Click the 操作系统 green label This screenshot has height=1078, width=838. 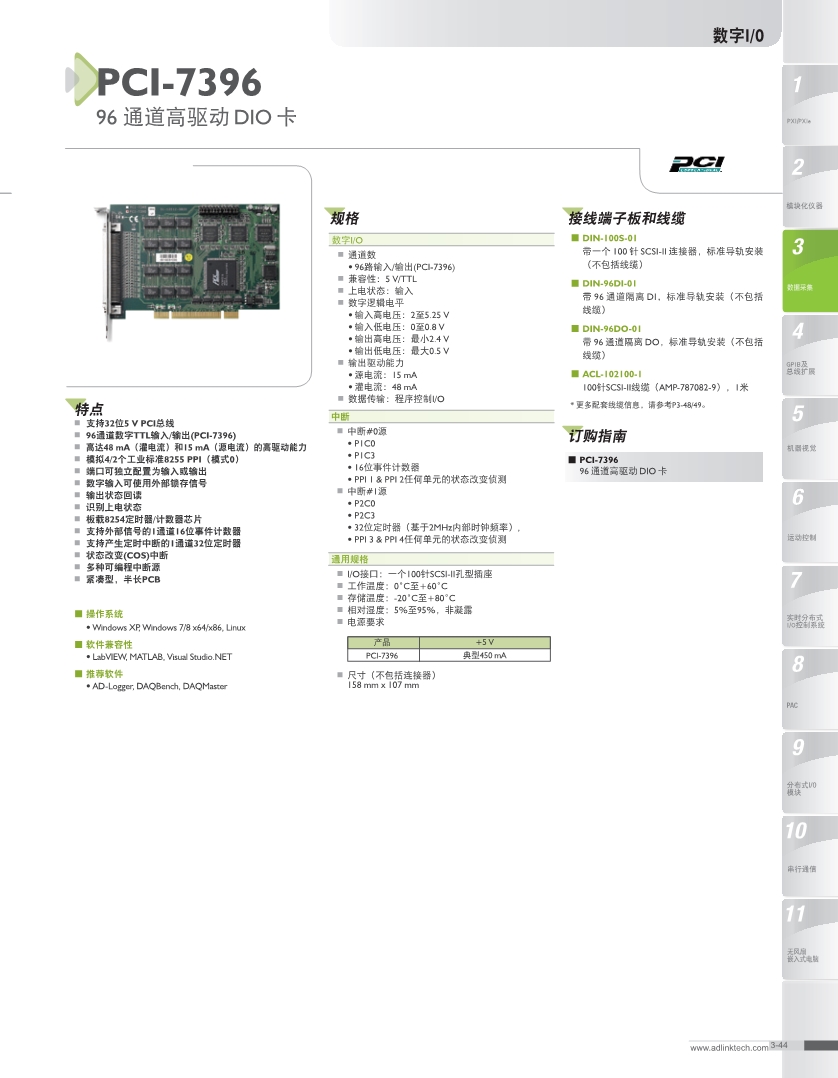(x=104, y=614)
